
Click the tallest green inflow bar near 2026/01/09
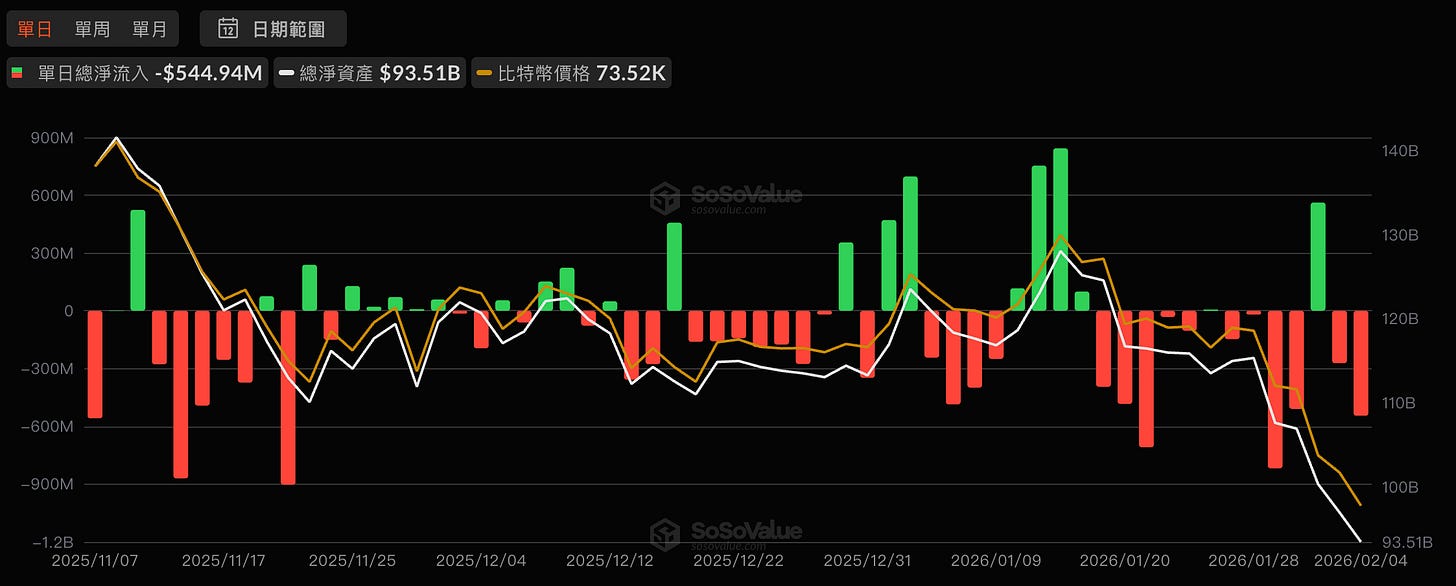click(1058, 230)
